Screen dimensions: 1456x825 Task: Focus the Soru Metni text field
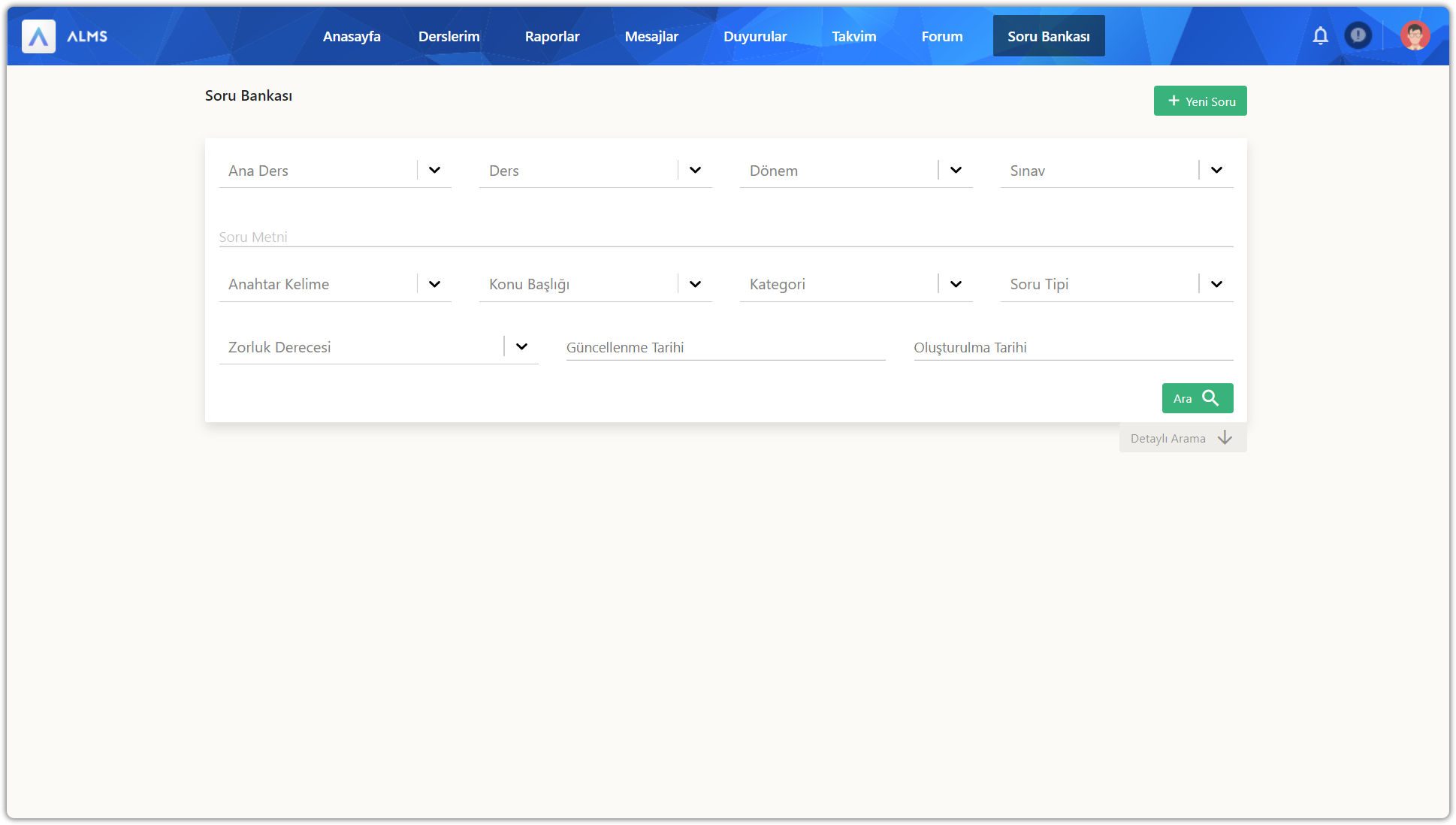point(725,237)
